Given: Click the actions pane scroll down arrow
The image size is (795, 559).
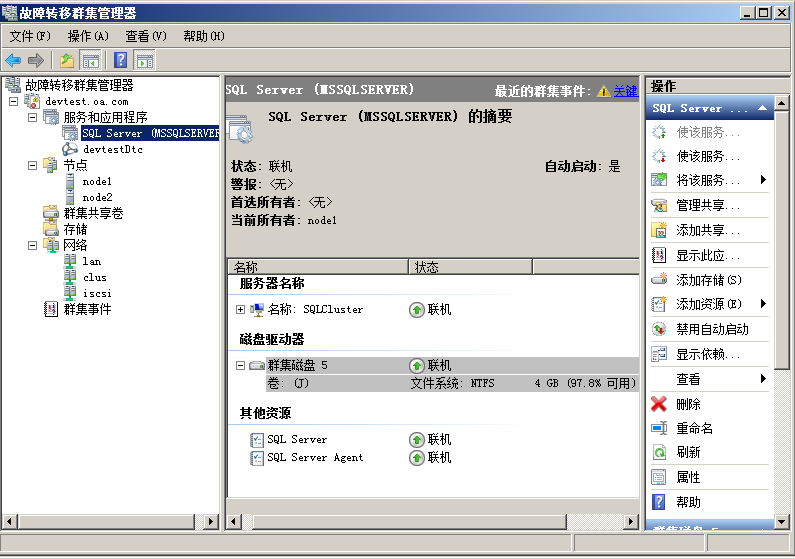Looking at the screenshot, I should 781,521.
